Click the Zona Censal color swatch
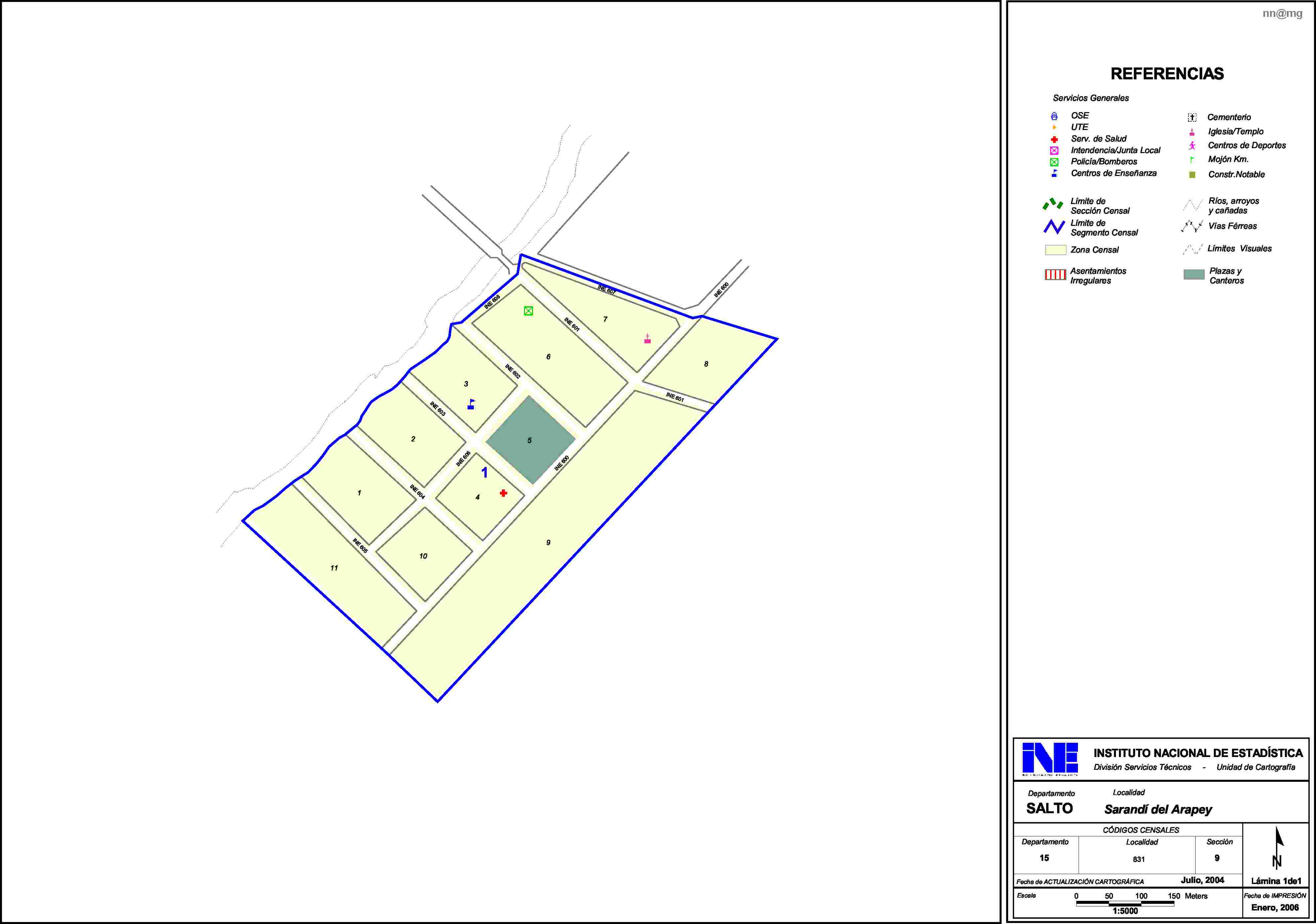This screenshot has width=1316, height=924. [x=1055, y=250]
